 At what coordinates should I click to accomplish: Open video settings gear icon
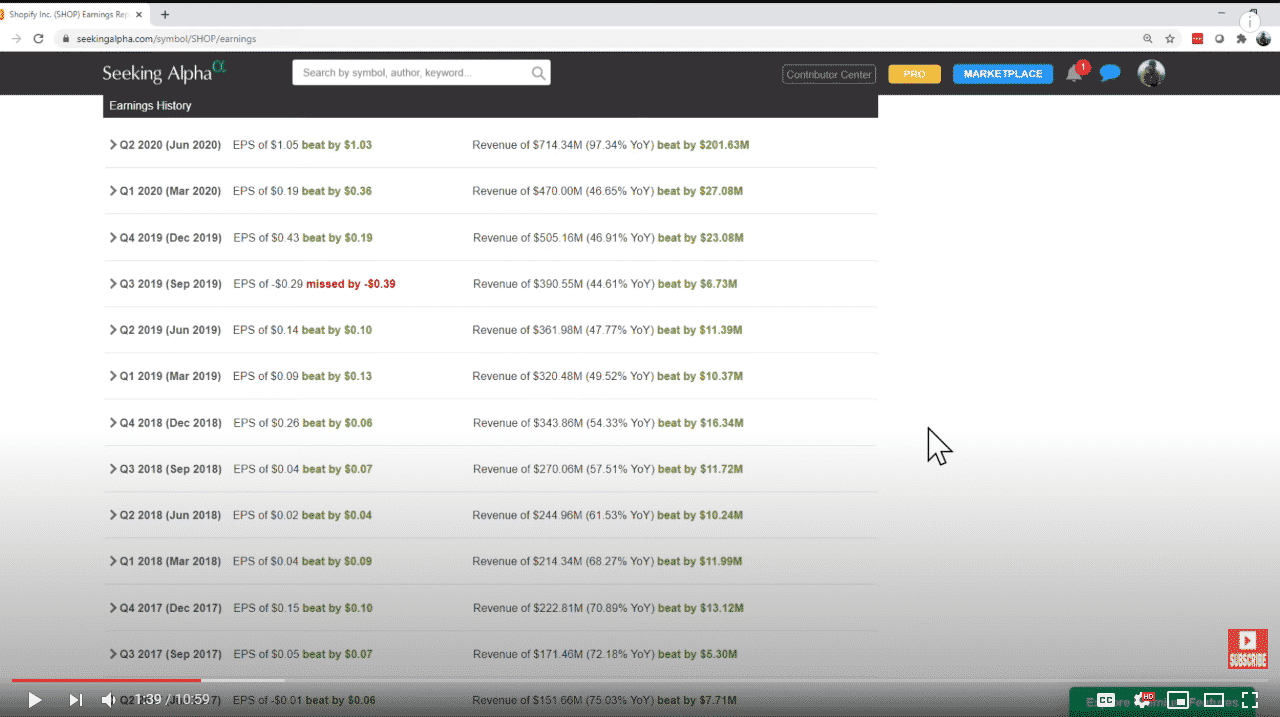pos(1142,700)
